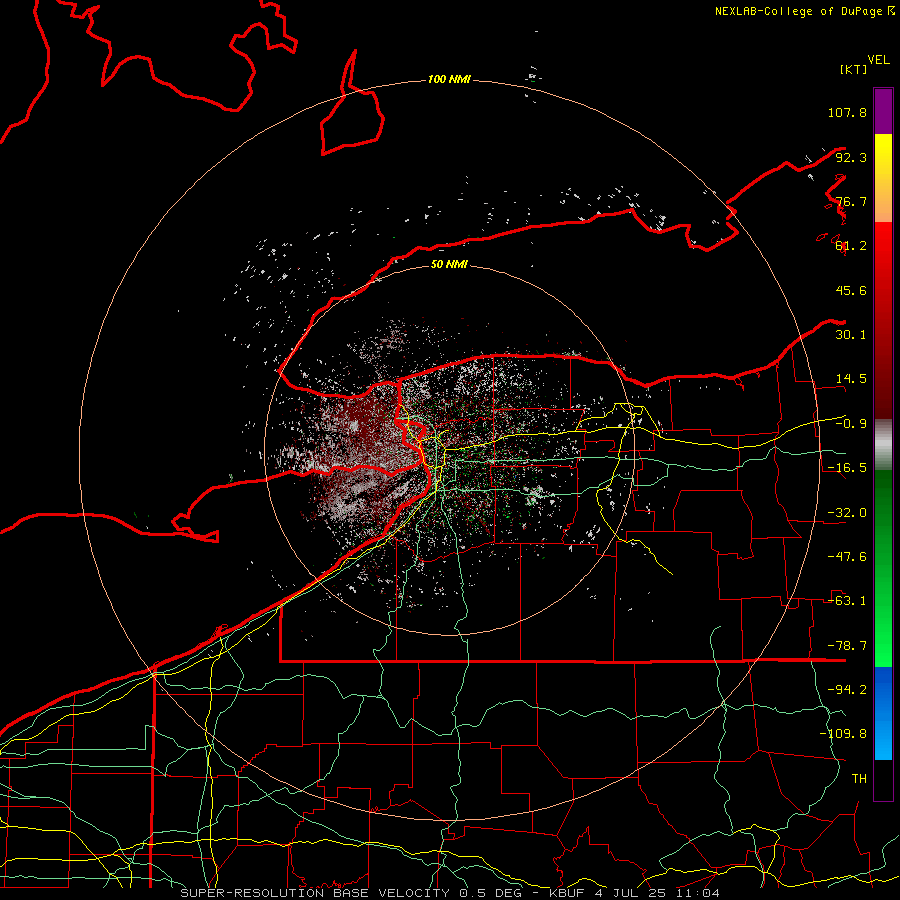
Task: Click the 107.8 legend value
Action: pyautogui.click(x=847, y=112)
